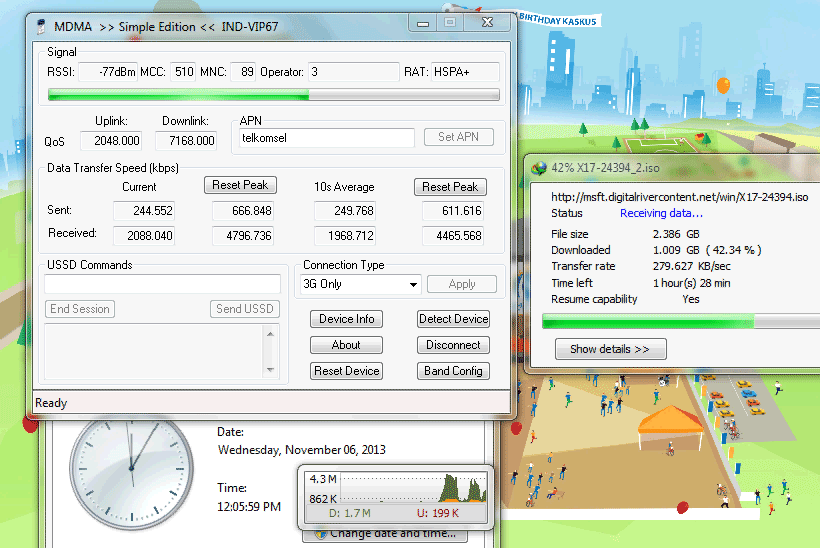Click the Apply connection type button
The image size is (820, 548).
462,284
